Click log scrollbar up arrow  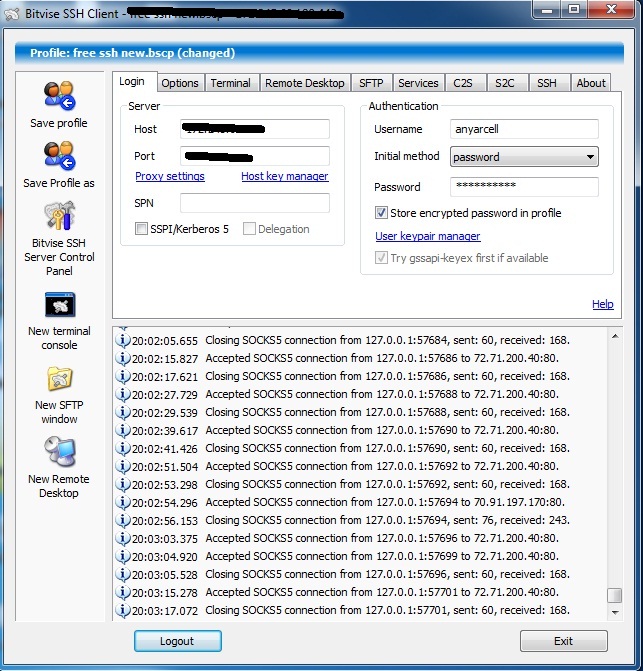(x=615, y=336)
